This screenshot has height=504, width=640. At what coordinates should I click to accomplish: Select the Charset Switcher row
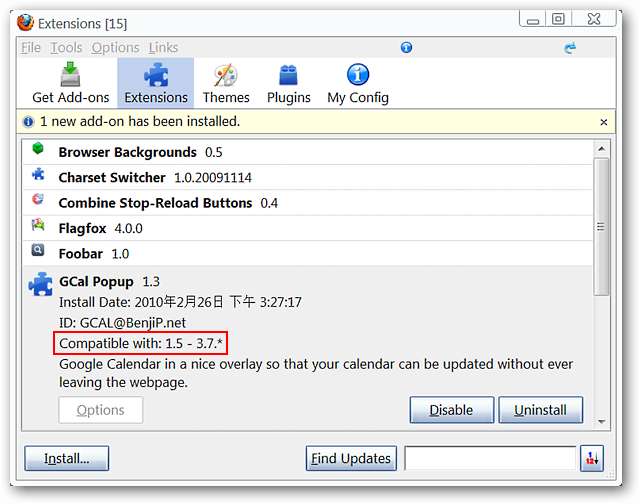pyautogui.click(x=307, y=178)
